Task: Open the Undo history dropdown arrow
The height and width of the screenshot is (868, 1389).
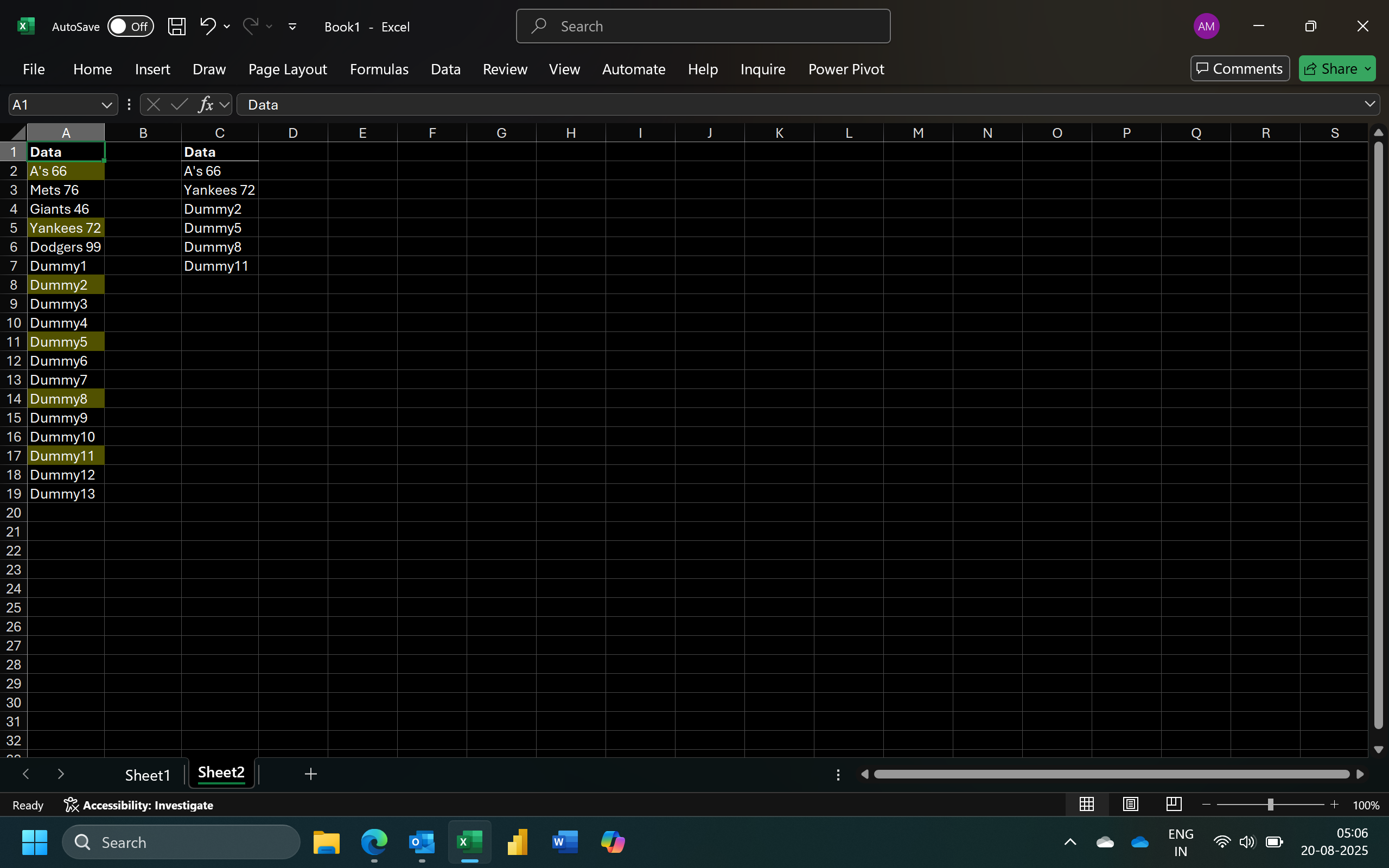Action: coord(227,27)
